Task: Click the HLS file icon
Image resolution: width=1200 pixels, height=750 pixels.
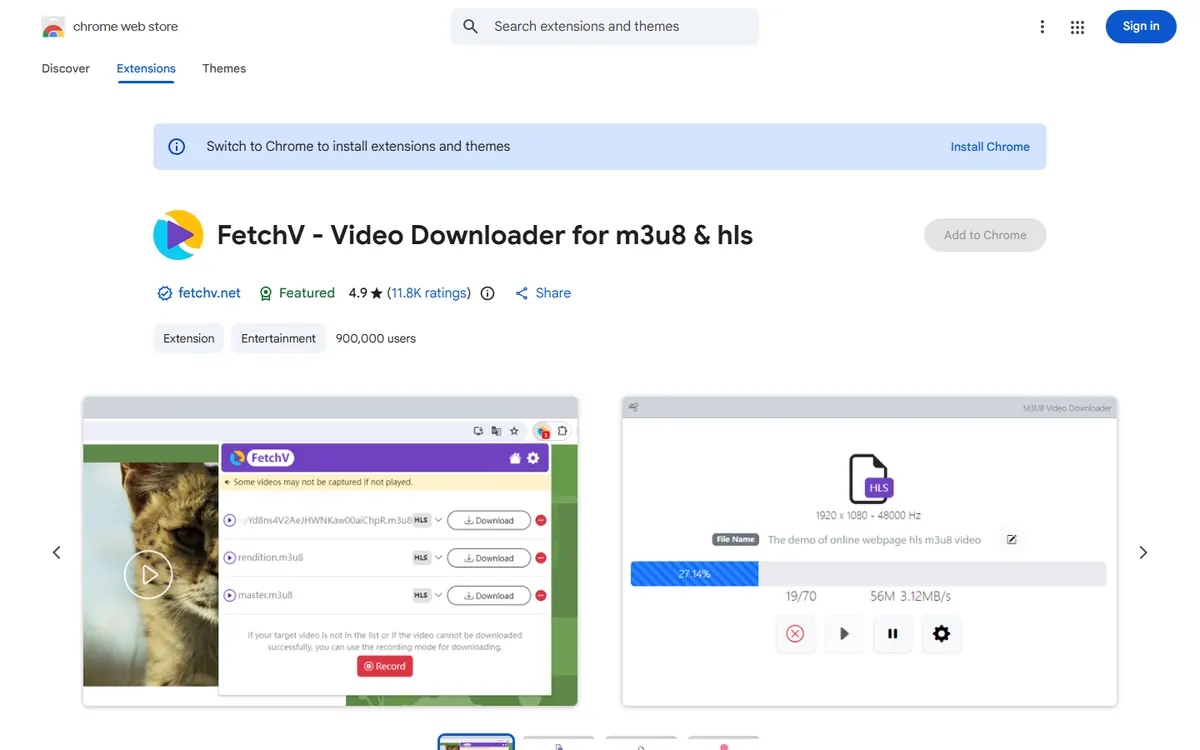Action: [x=870, y=478]
